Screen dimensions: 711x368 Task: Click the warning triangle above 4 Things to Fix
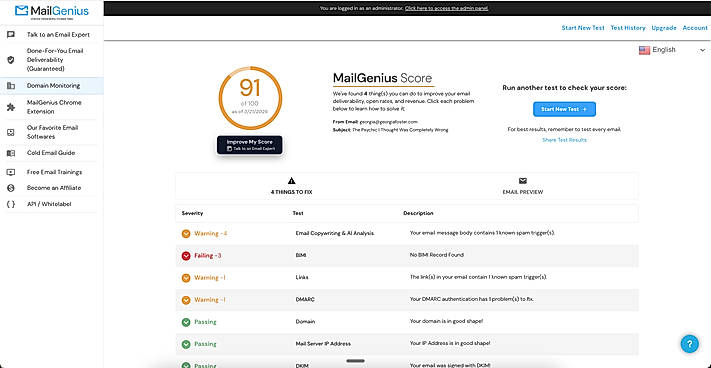[x=292, y=181]
